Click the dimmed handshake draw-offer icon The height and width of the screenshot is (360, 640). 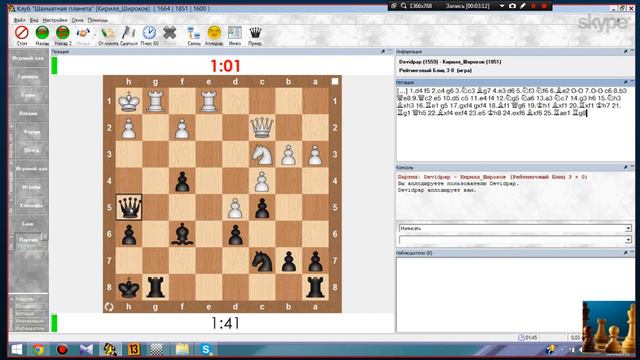click(83, 33)
